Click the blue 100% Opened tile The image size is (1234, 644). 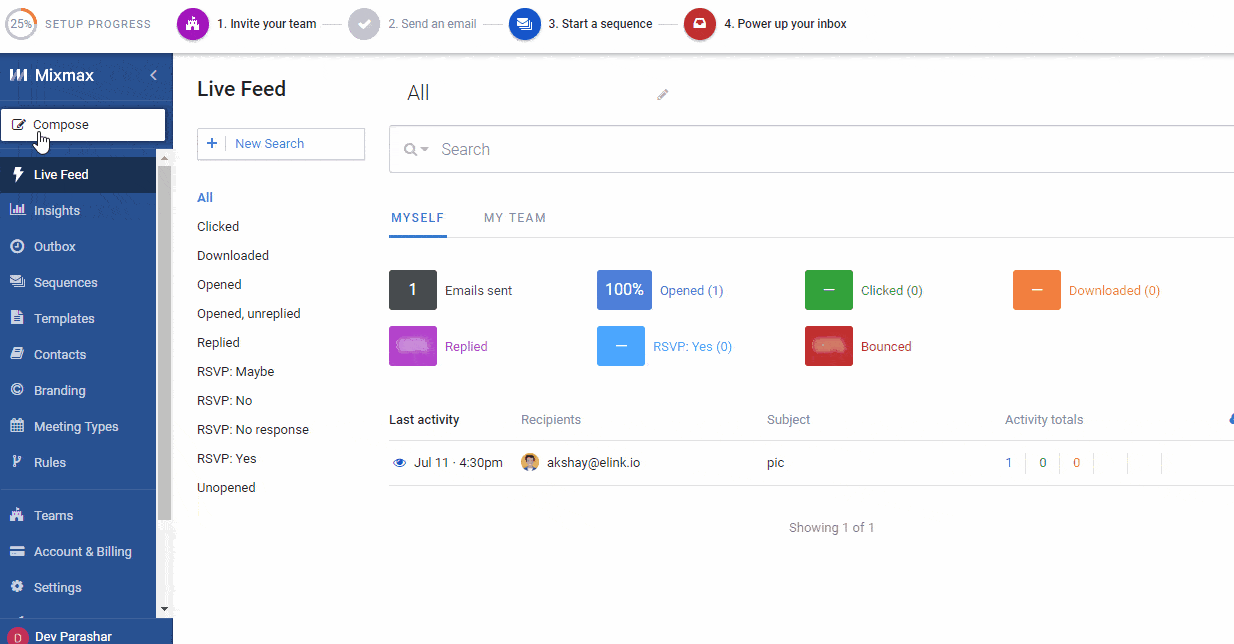624,290
